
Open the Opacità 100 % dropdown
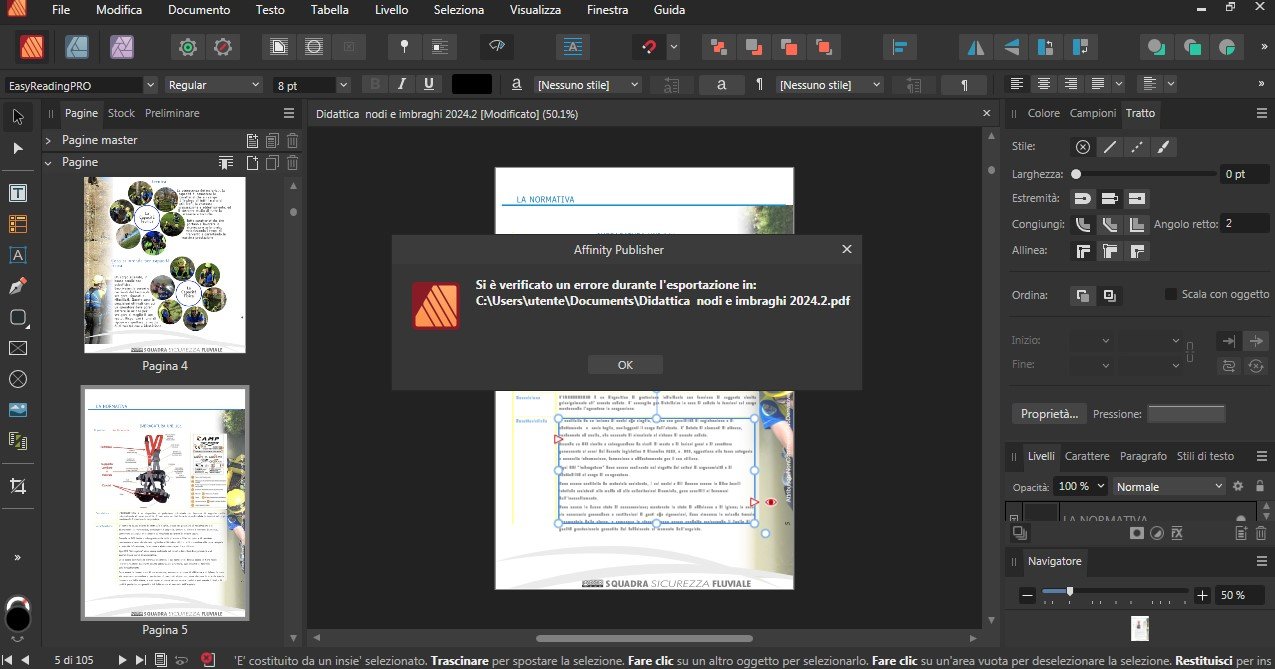click(x=1101, y=486)
